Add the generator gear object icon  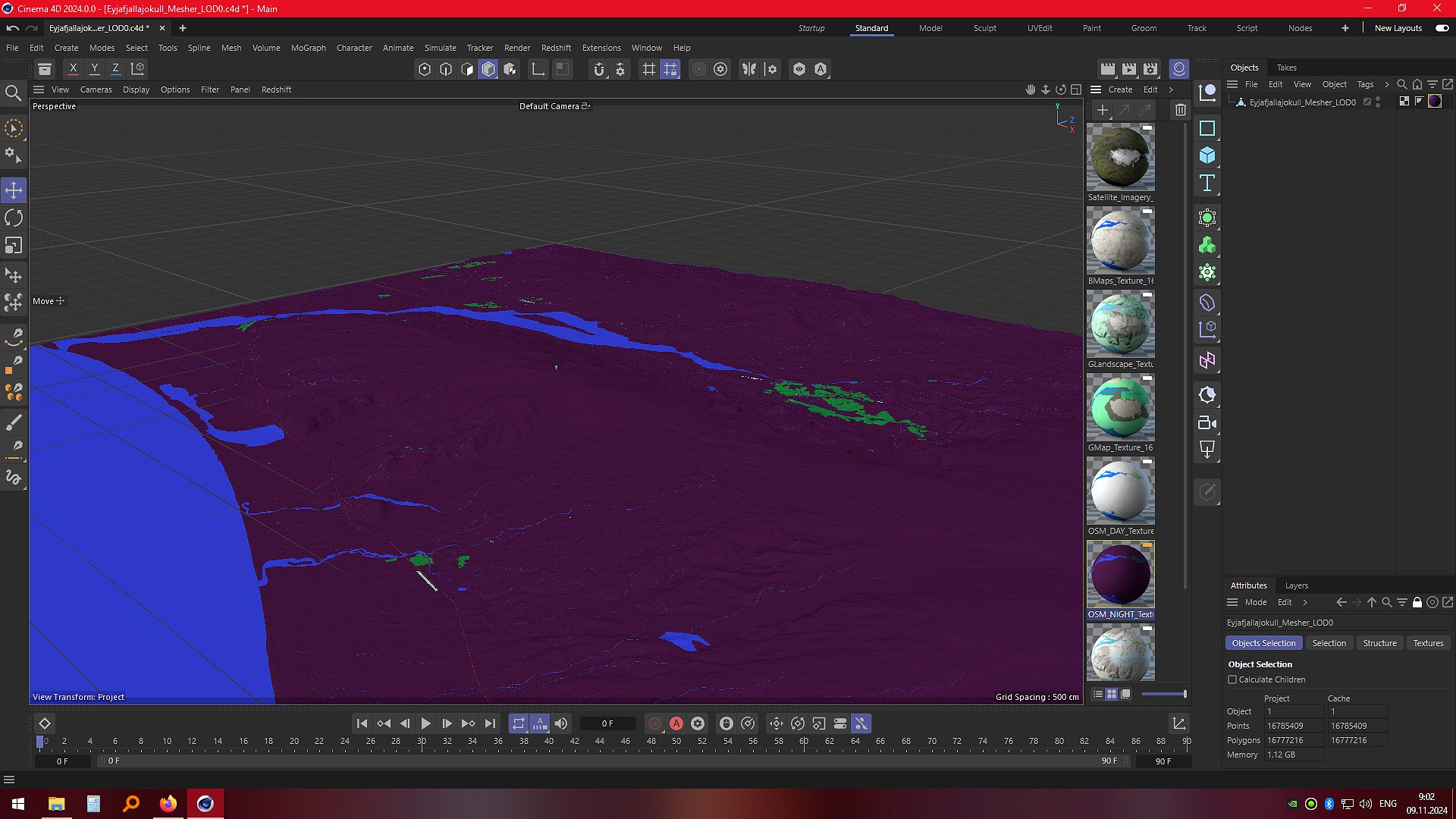click(x=1207, y=273)
